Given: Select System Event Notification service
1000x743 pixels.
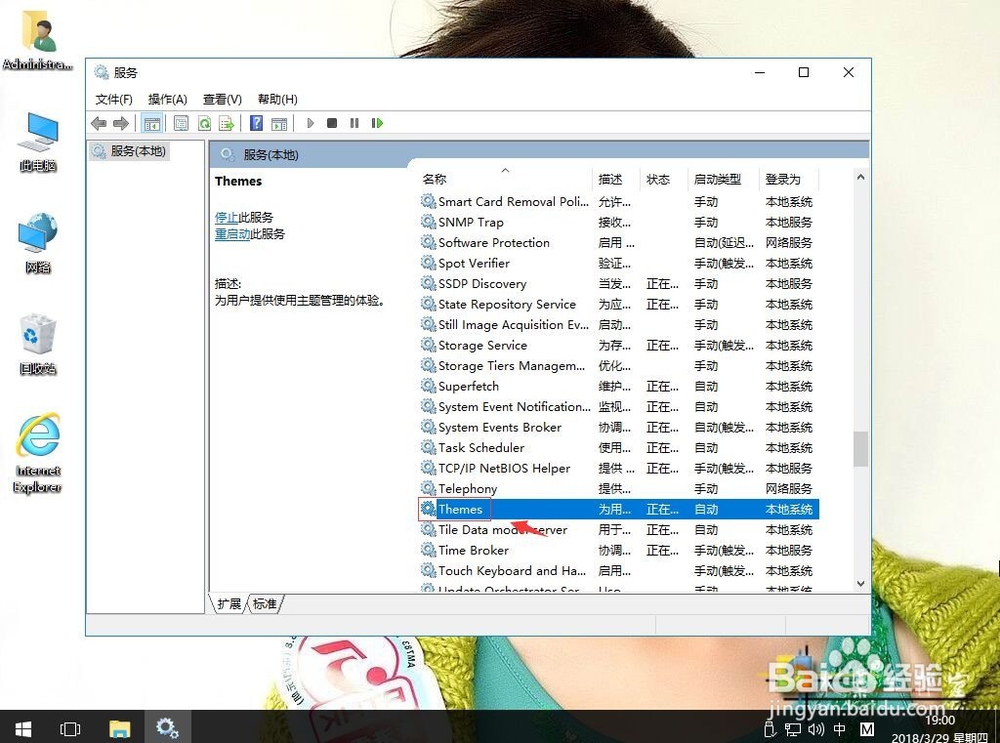Looking at the screenshot, I should click(619, 407).
